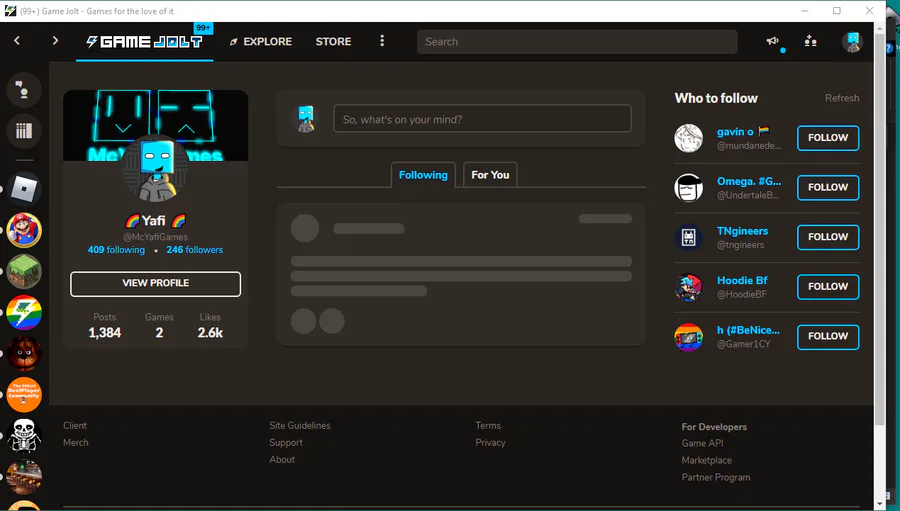Screen dimensions: 900x511
Task: Open the Hoodie Bf profile name
Action: (x=742, y=280)
